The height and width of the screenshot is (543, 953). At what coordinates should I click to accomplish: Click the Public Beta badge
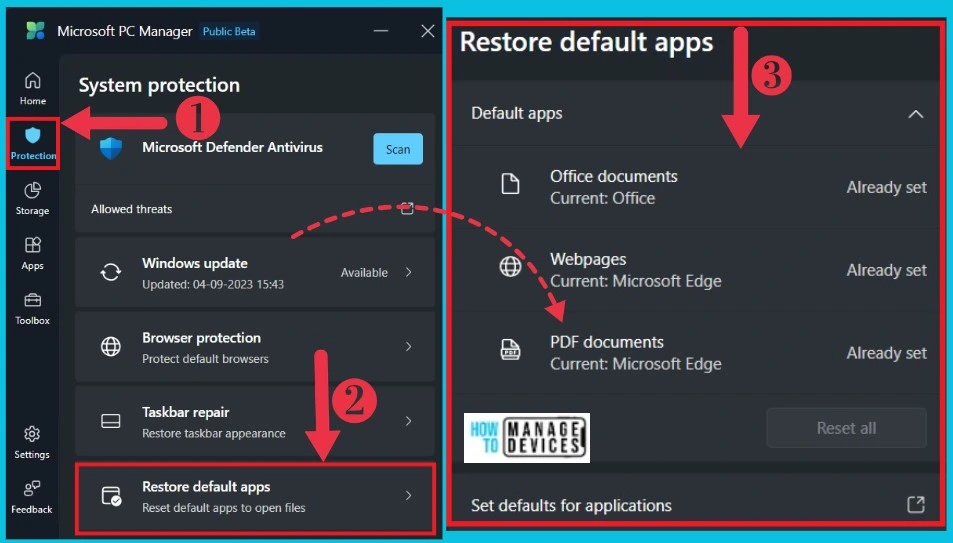(229, 31)
